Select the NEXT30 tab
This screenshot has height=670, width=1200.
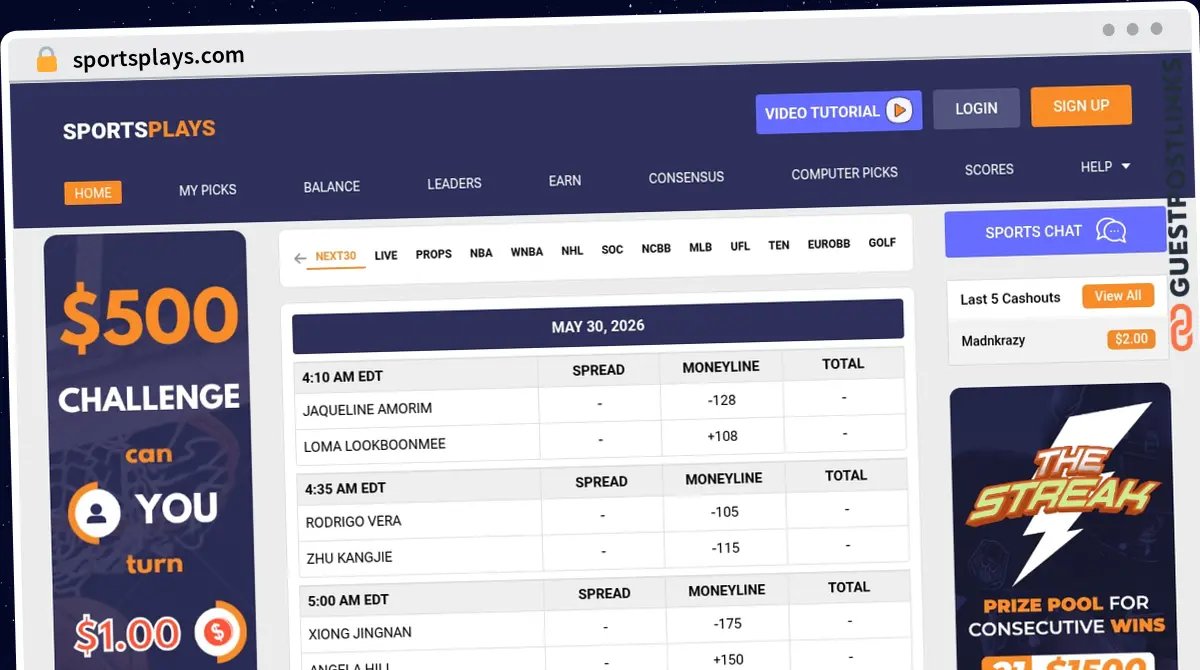(x=336, y=256)
